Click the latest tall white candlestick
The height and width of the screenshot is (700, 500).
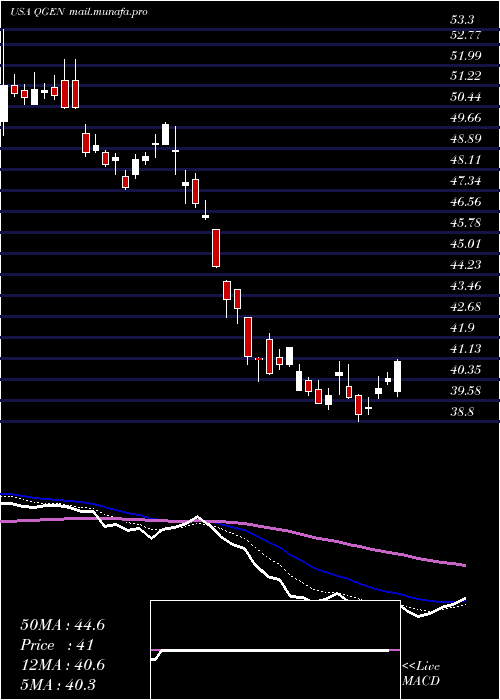coord(397,377)
